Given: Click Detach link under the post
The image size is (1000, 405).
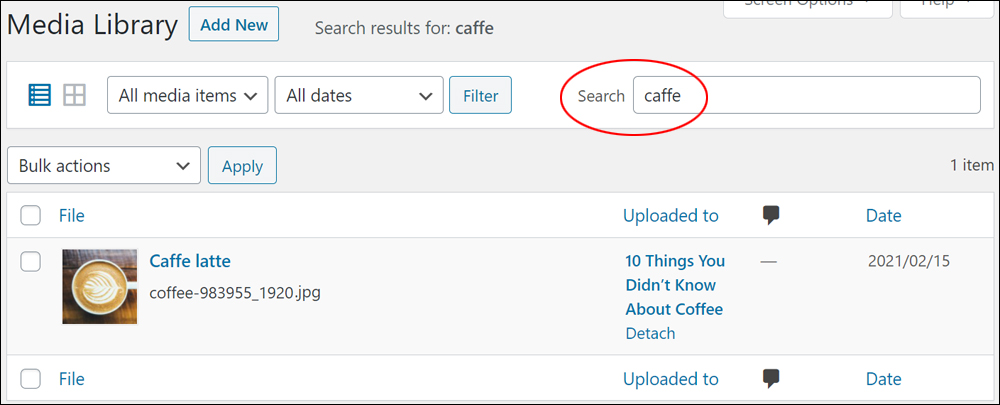Looking at the screenshot, I should click(650, 333).
